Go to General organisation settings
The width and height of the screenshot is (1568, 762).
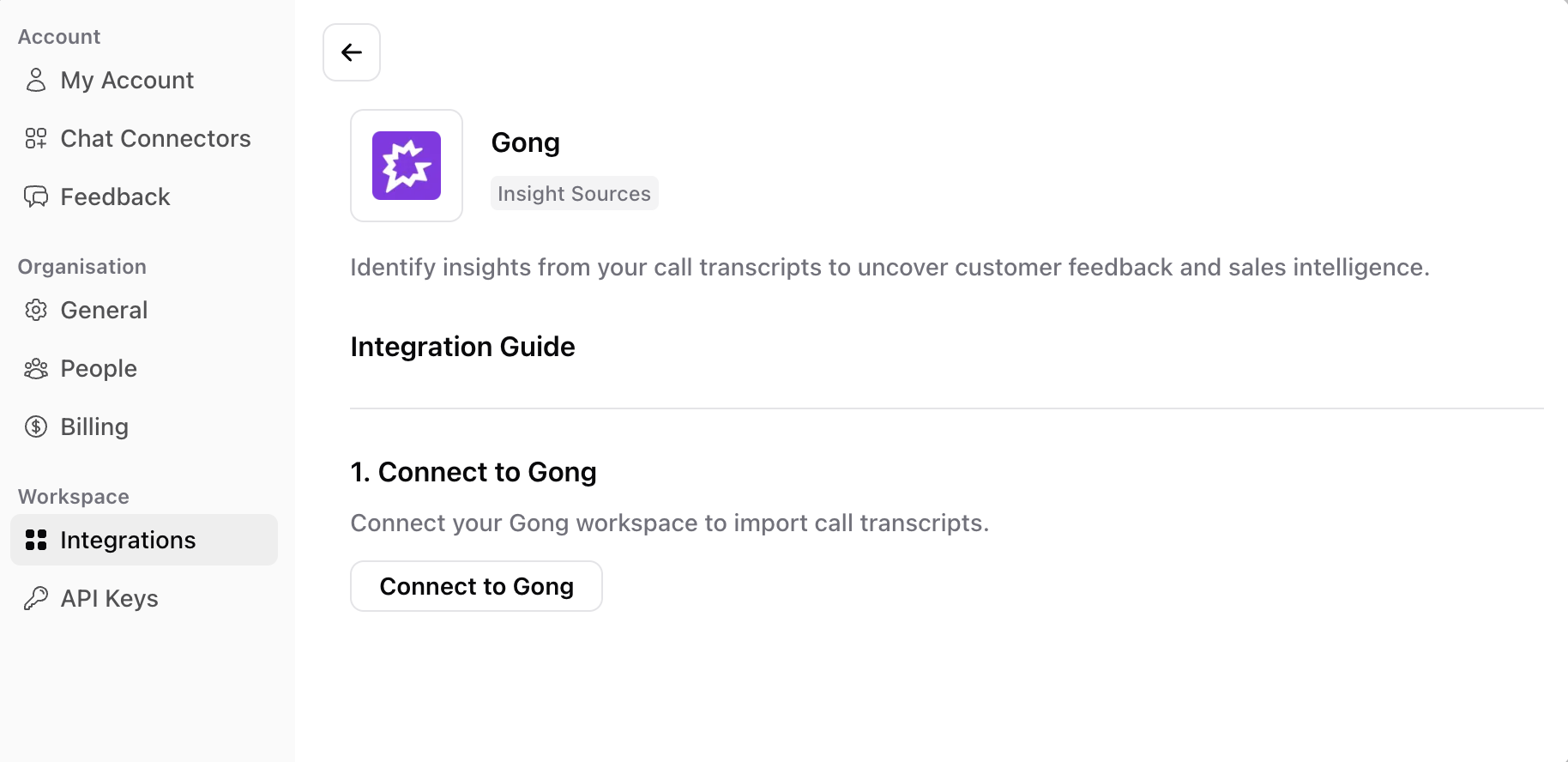click(x=104, y=310)
